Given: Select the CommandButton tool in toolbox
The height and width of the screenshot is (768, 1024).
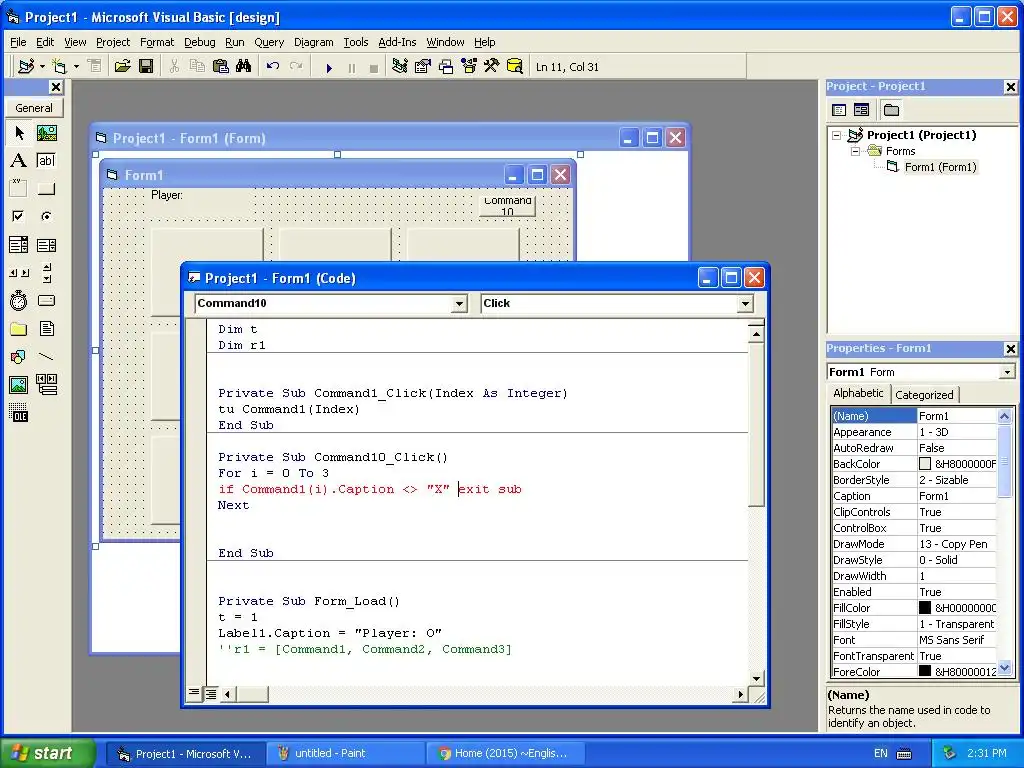Looking at the screenshot, I should pos(46,189).
